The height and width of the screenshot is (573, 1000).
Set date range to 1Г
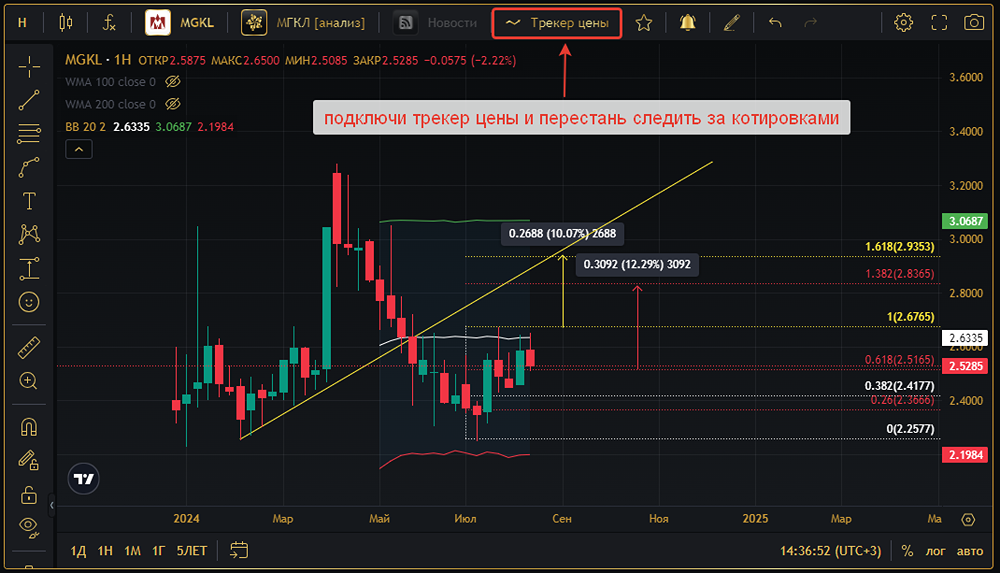click(x=158, y=551)
